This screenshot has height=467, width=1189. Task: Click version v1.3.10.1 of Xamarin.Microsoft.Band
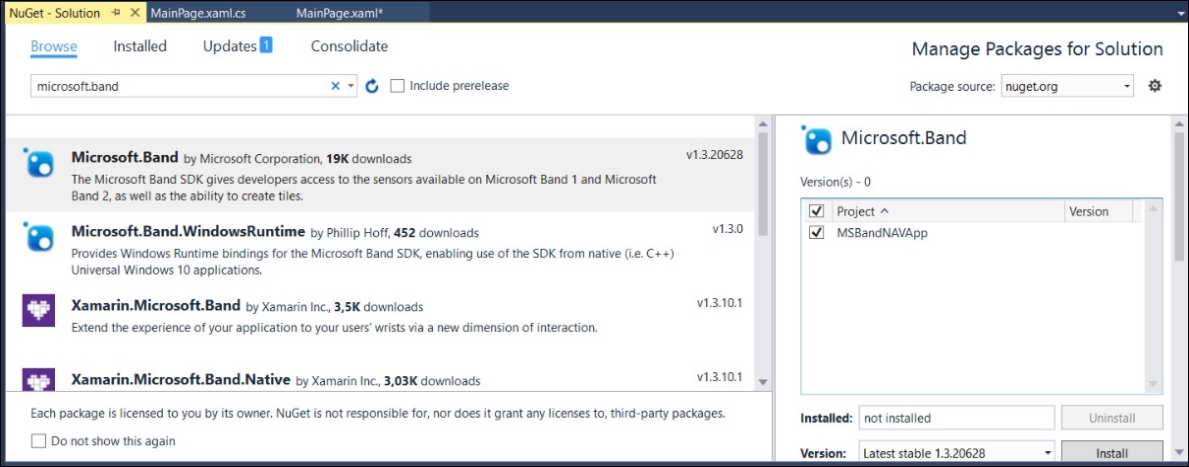pyautogui.click(x=720, y=302)
